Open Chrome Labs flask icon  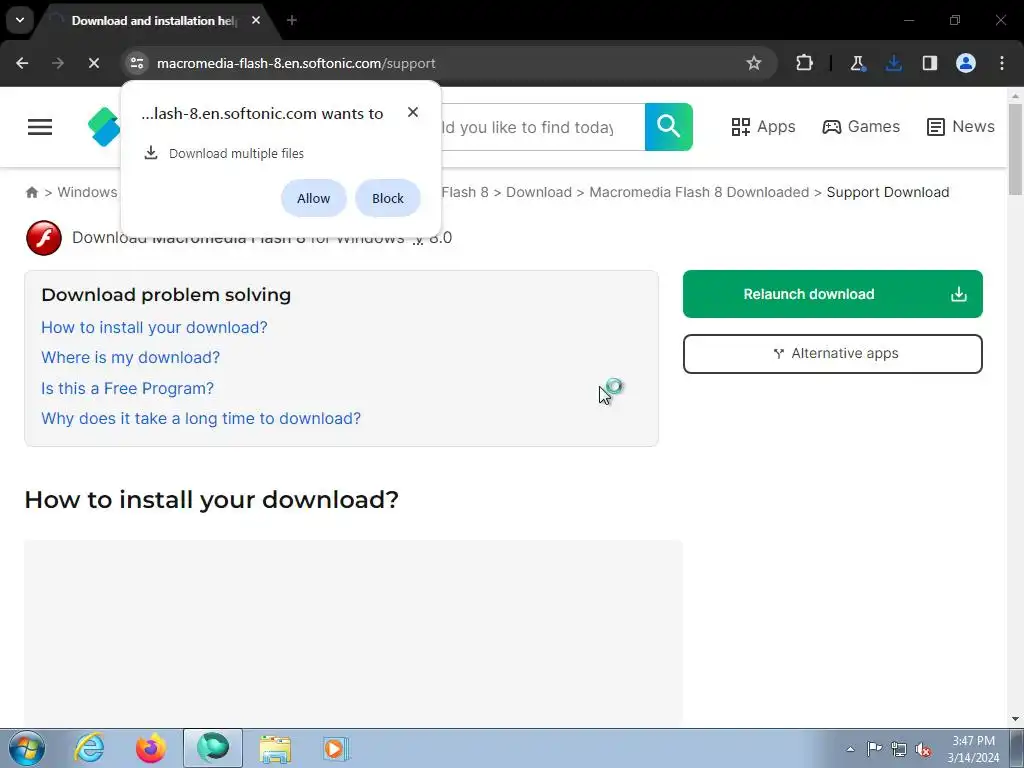tap(857, 63)
